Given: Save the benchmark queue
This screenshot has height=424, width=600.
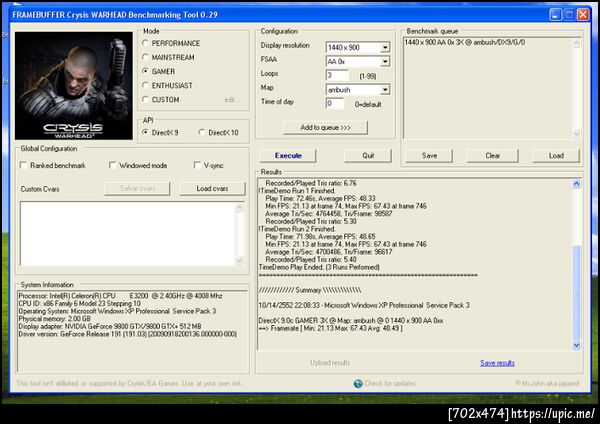Looking at the screenshot, I should click(429, 156).
